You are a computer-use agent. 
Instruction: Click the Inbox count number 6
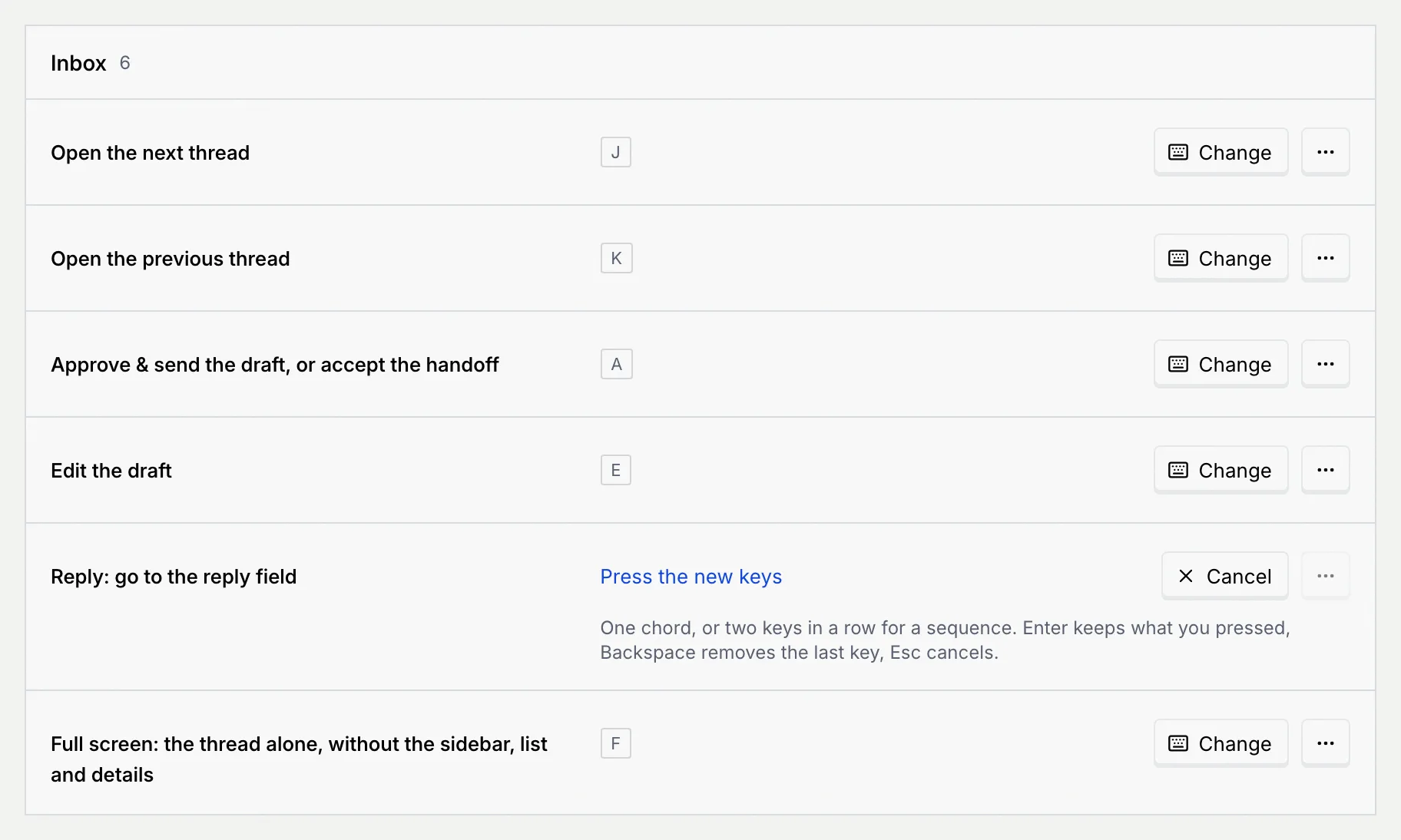click(x=124, y=63)
